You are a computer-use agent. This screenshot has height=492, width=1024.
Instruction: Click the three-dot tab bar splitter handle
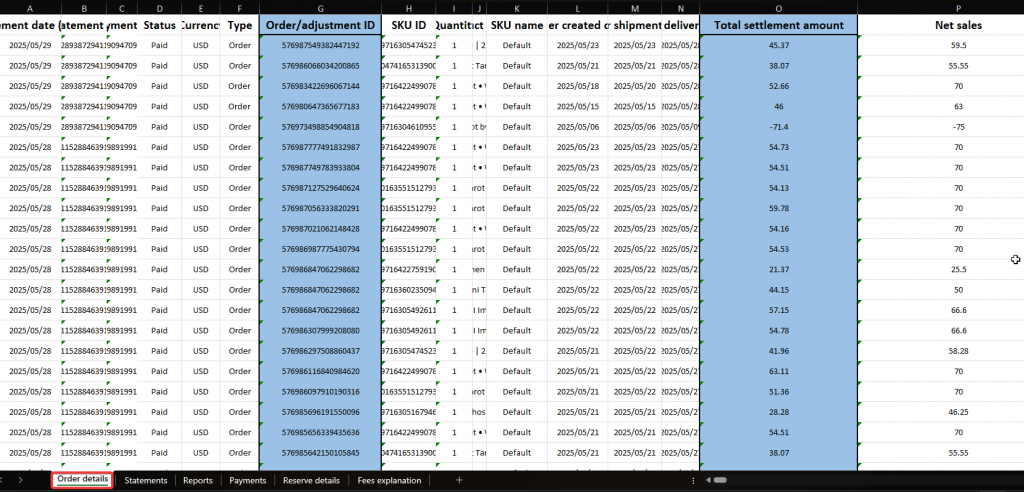[x=693, y=481]
